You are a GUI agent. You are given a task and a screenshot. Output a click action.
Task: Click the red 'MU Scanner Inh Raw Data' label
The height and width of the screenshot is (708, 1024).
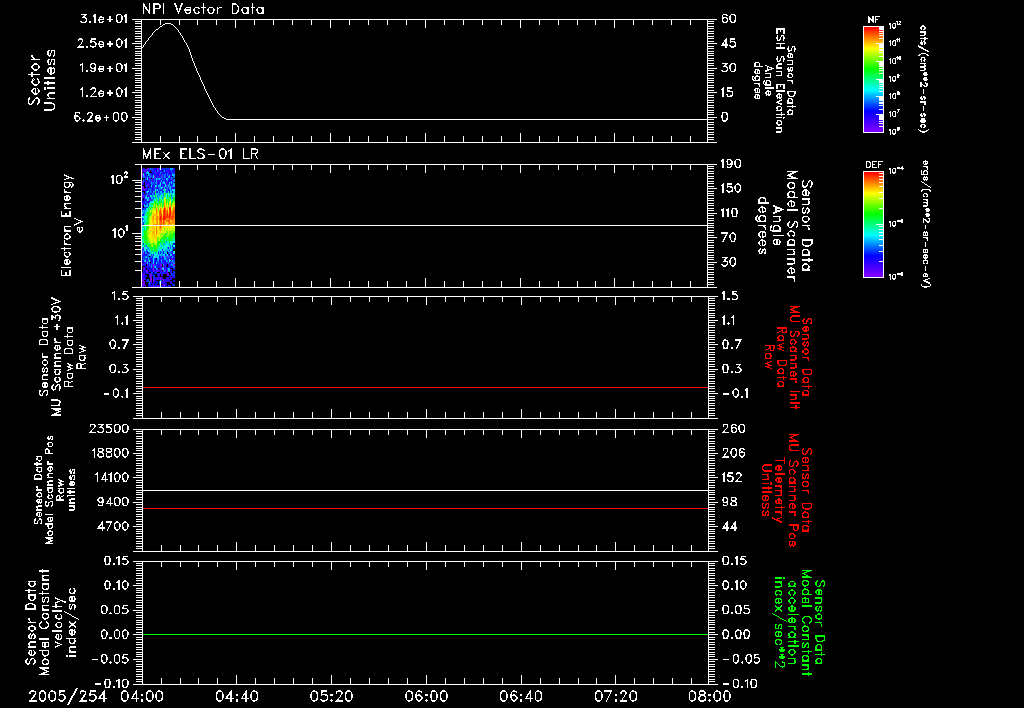click(787, 358)
